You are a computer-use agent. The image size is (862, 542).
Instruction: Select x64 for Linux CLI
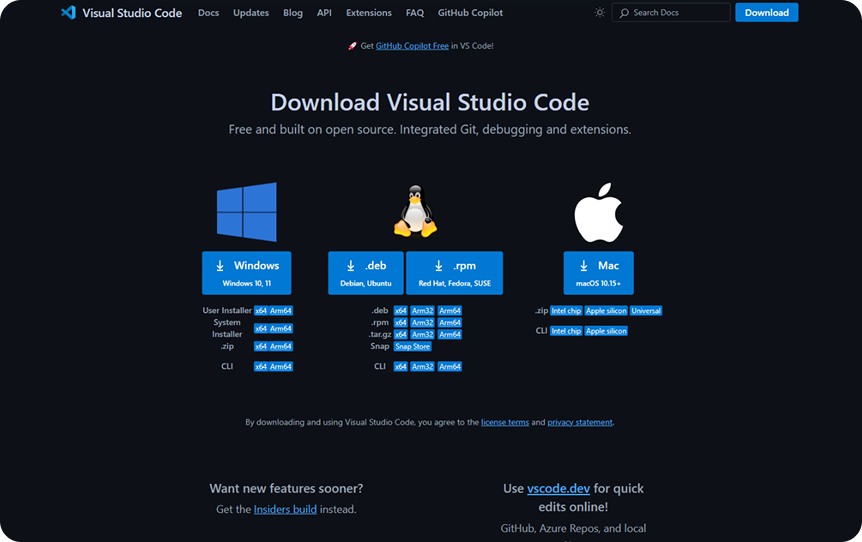click(x=401, y=367)
